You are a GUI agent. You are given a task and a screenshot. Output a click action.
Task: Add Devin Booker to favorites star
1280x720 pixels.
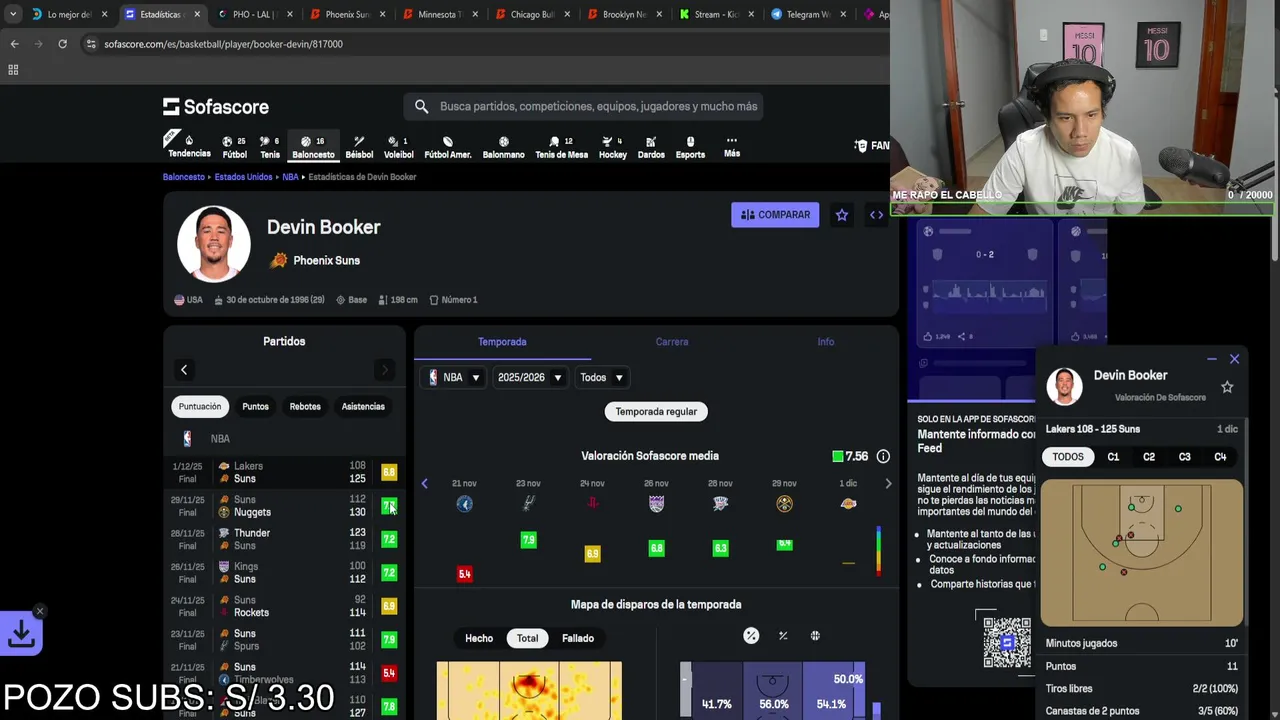pyautogui.click(x=842, y=215)
